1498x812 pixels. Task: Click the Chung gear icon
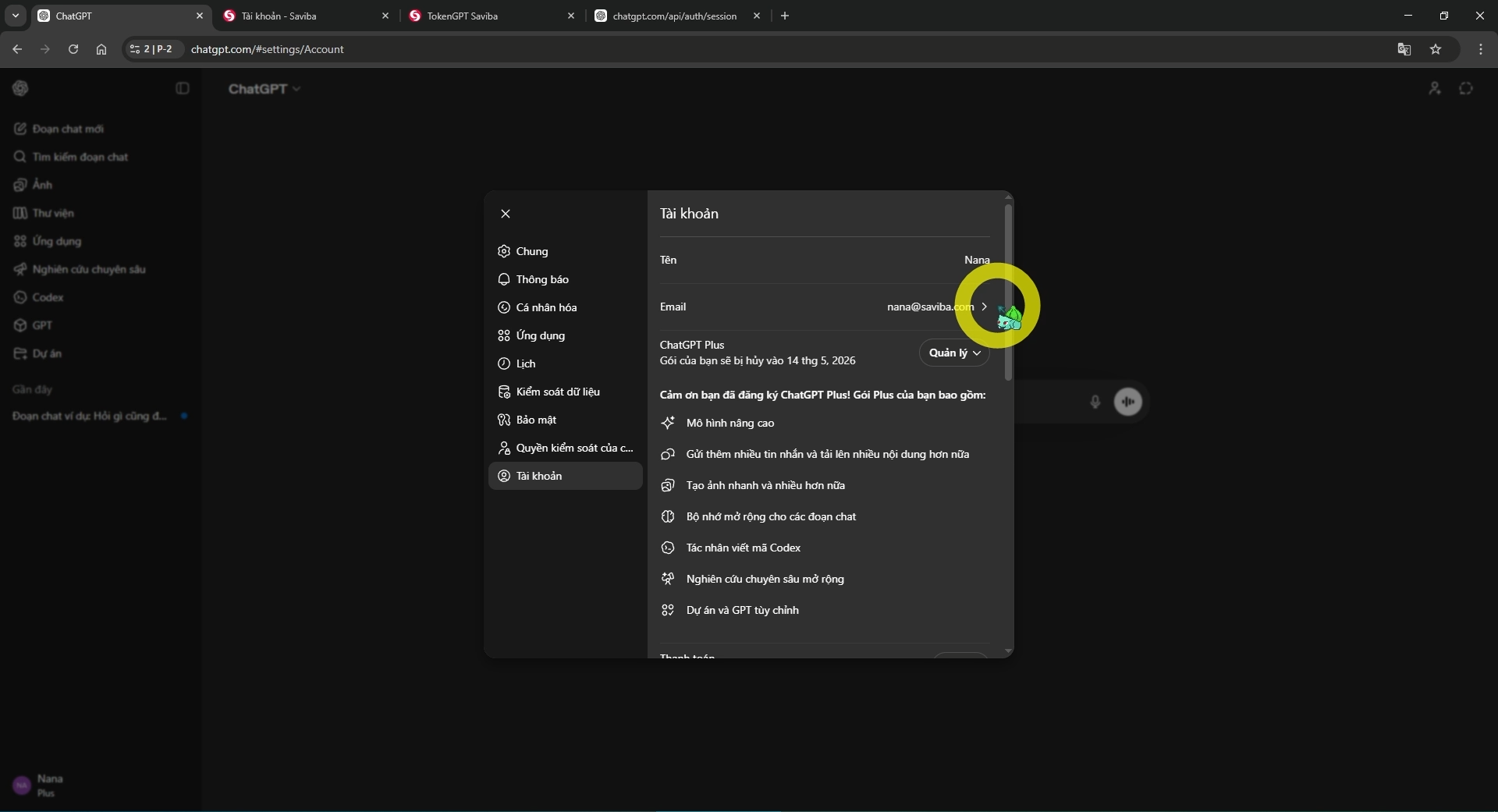click(x=504, y=251)
